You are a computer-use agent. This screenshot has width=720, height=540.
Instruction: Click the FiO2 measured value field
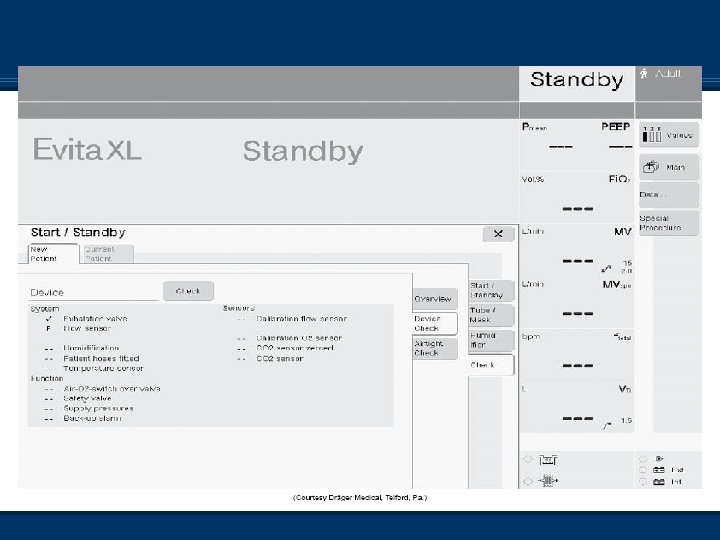pyautogui.click(x=578, y=209)
